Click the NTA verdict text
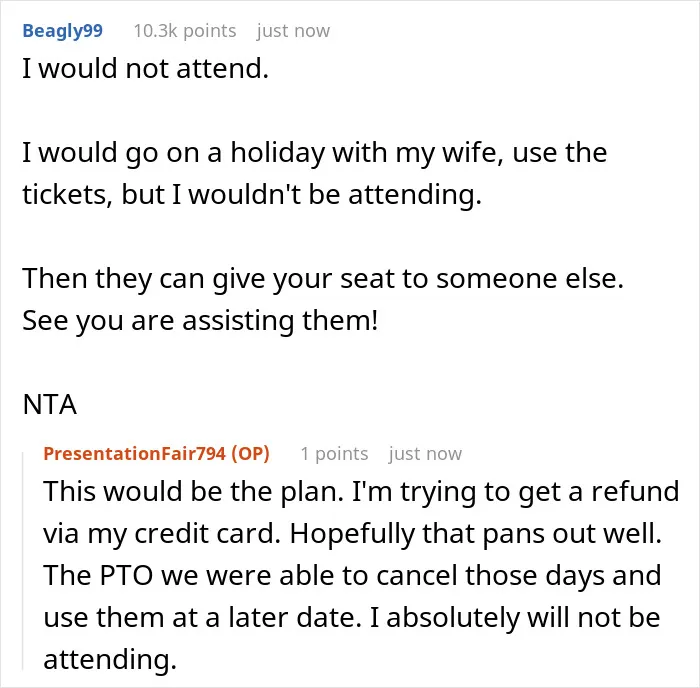 click(50, 404)
